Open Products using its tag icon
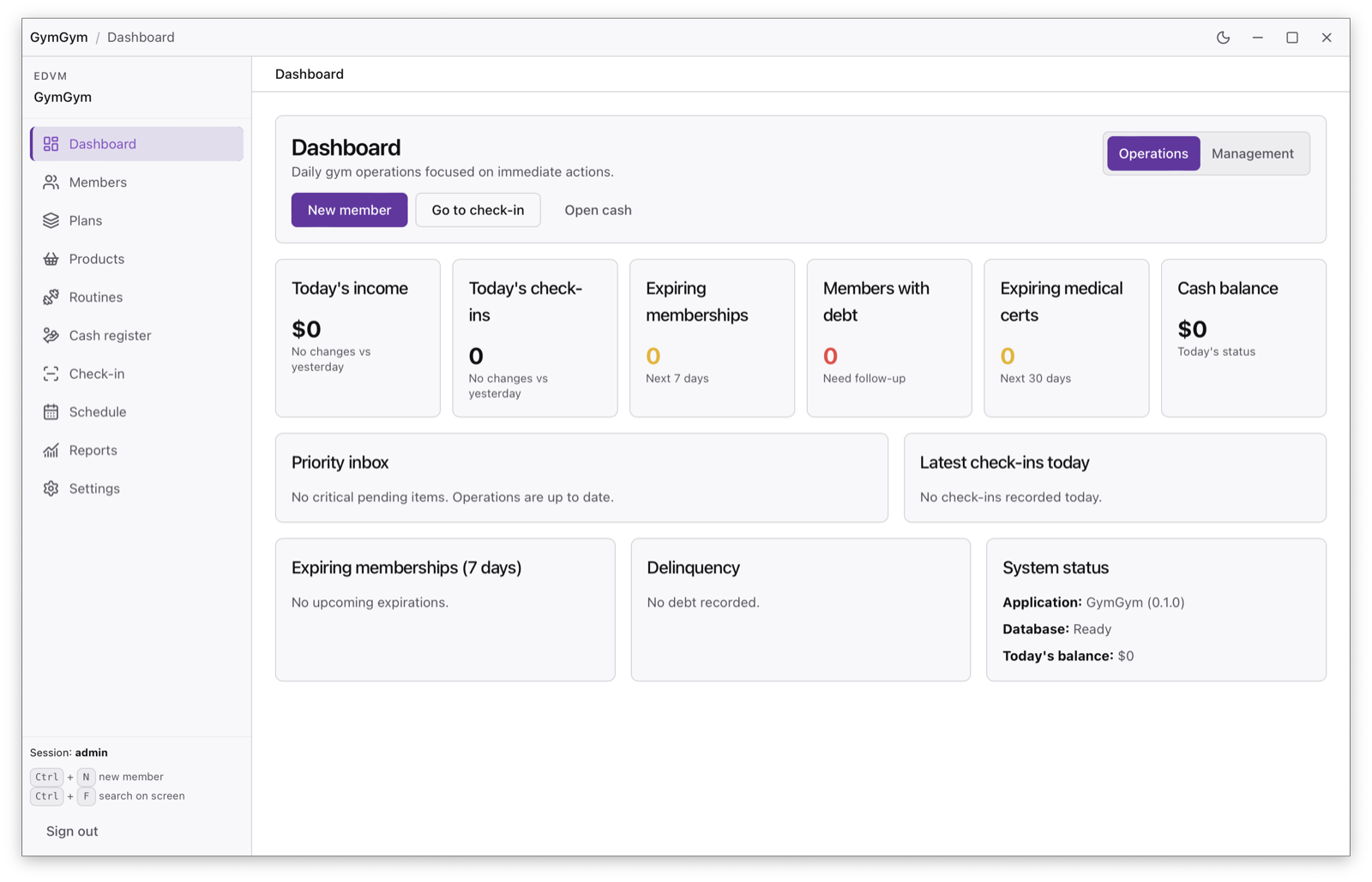1372x882 pixels. point(51,258)
